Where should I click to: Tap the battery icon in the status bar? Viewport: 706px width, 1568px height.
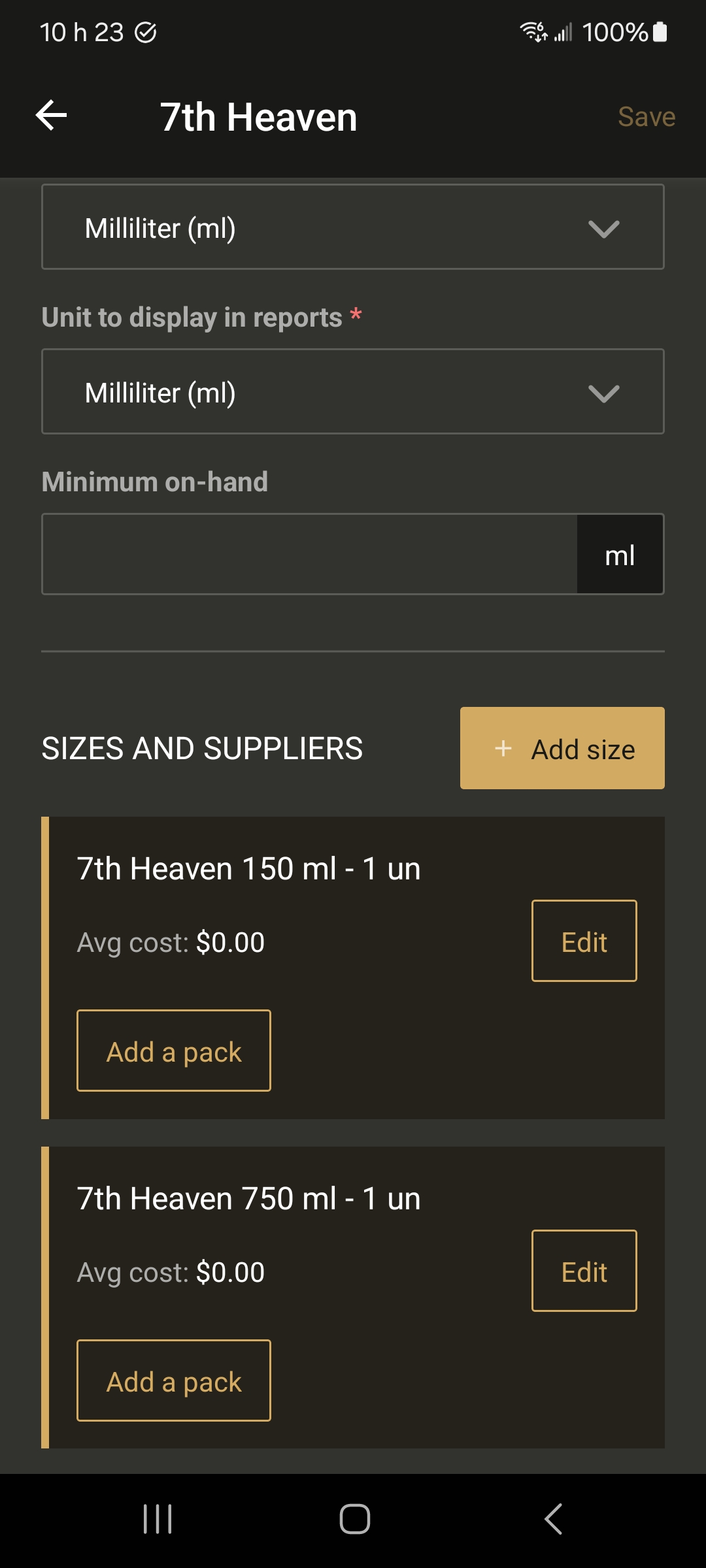[x=660, y=32]
